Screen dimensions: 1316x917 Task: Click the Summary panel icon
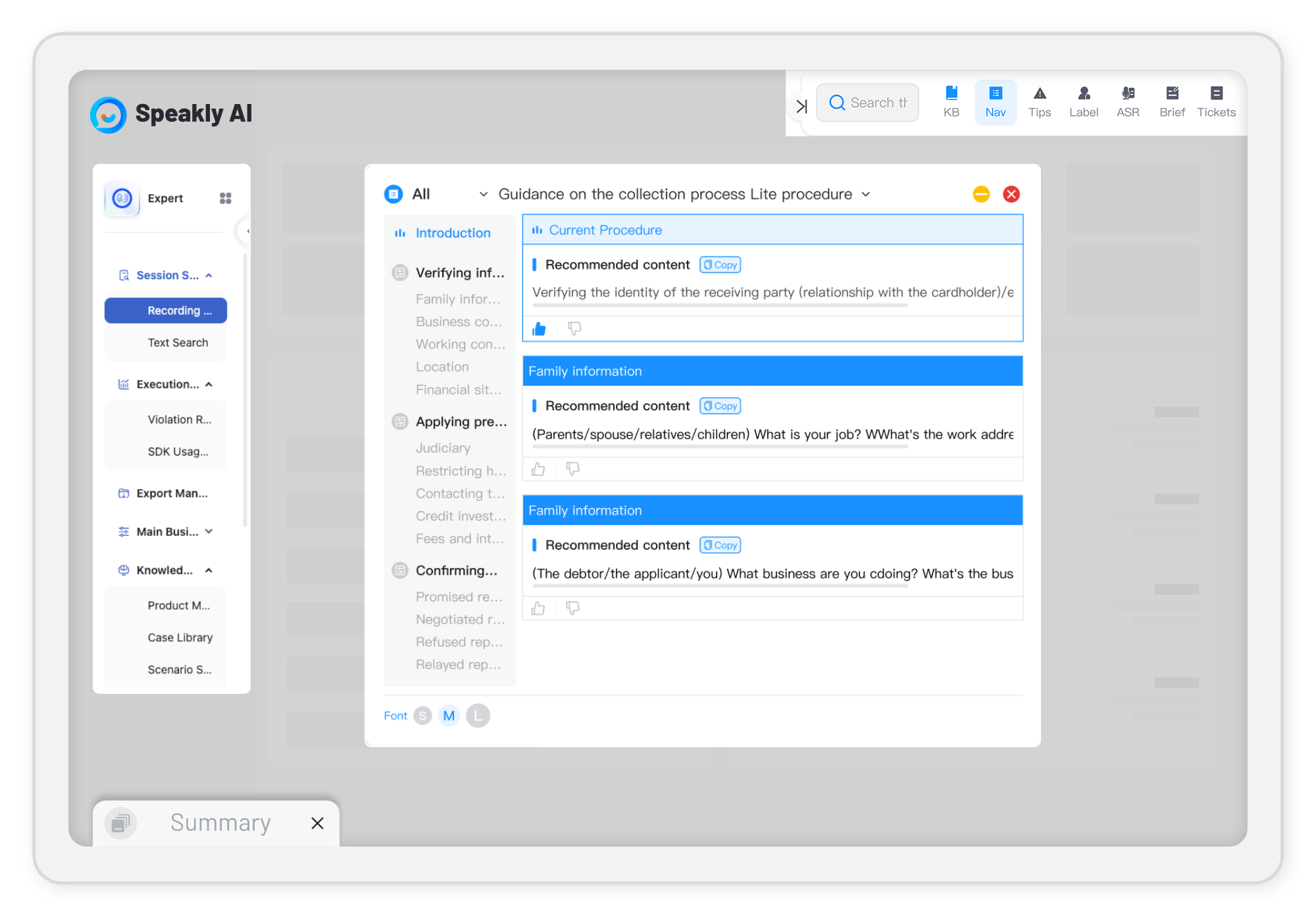pyautogui.click(x=120, y=823)
